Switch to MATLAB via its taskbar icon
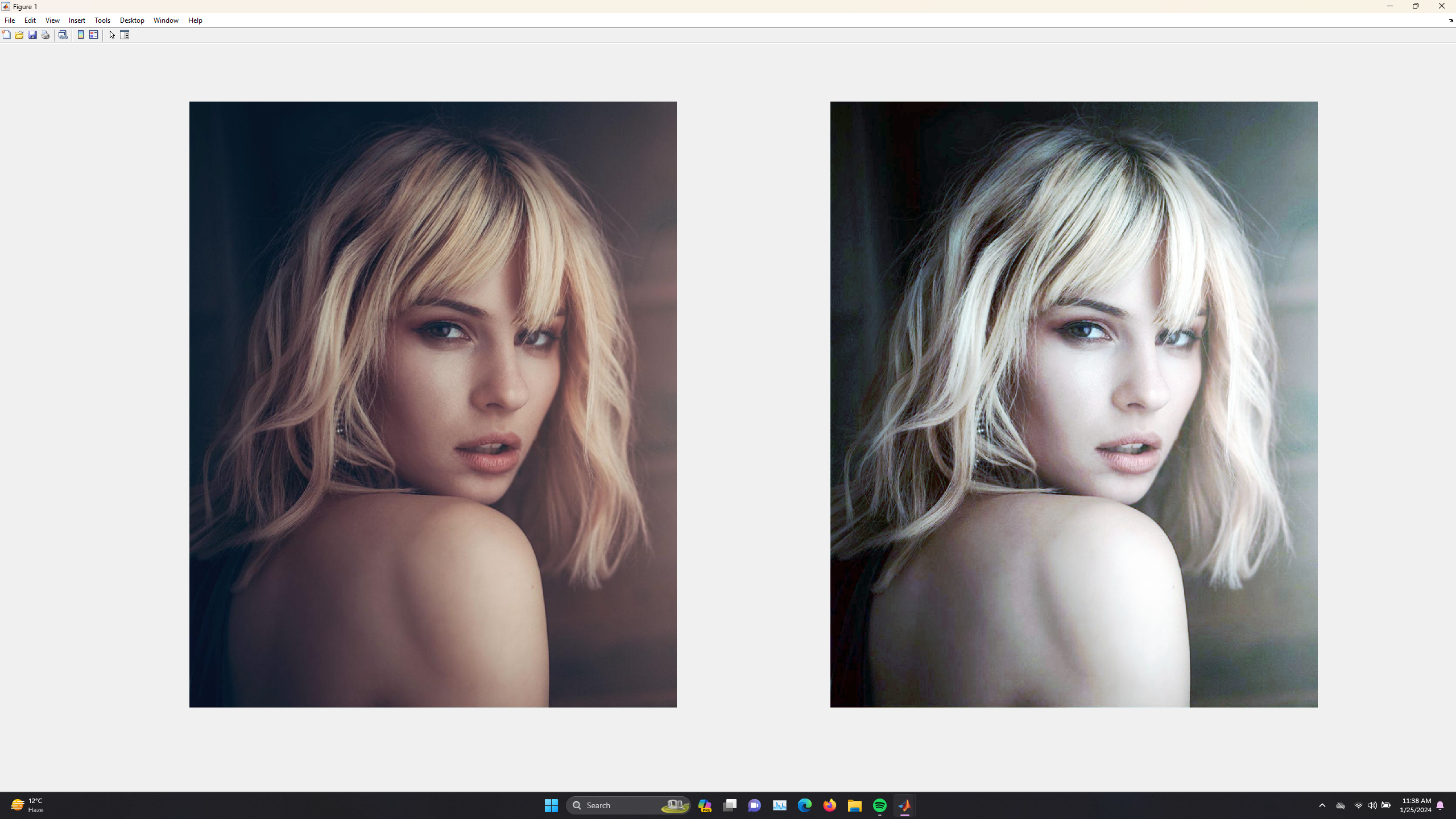This screenshot has width=1456, height=819. pyautogui.click(x=904, y=805)
